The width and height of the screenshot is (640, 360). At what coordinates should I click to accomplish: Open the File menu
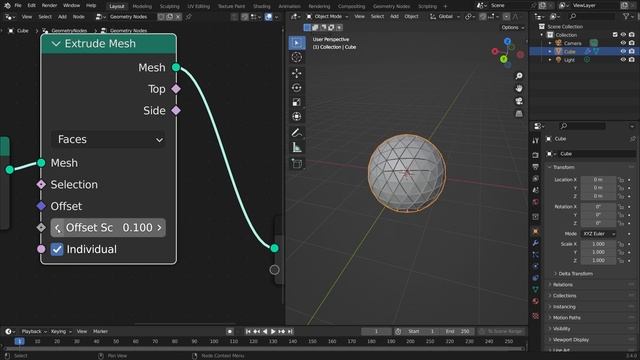pyautogui.click(x=18, y=6)
